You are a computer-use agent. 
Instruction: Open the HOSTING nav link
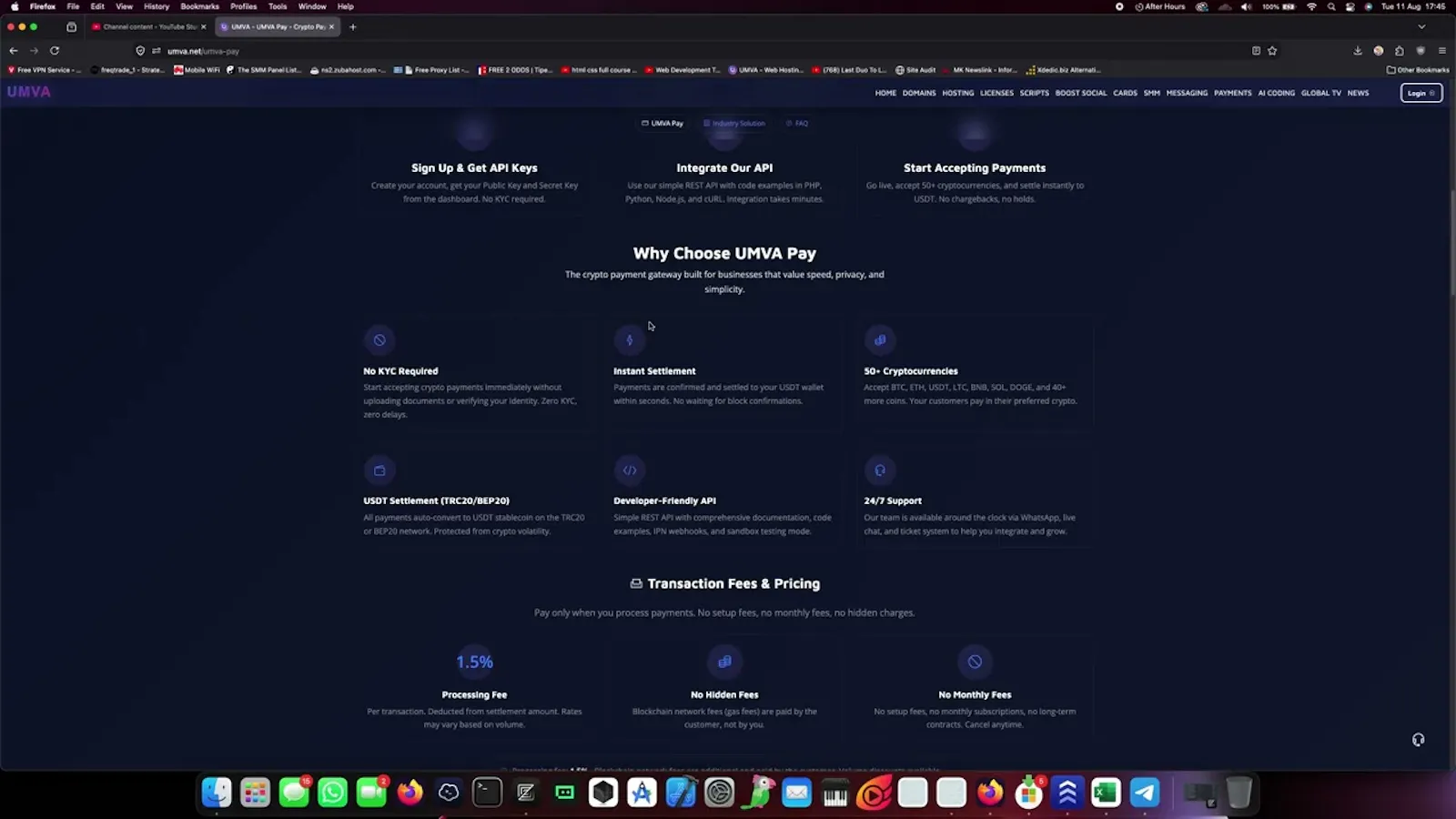(x=957, y=93)
